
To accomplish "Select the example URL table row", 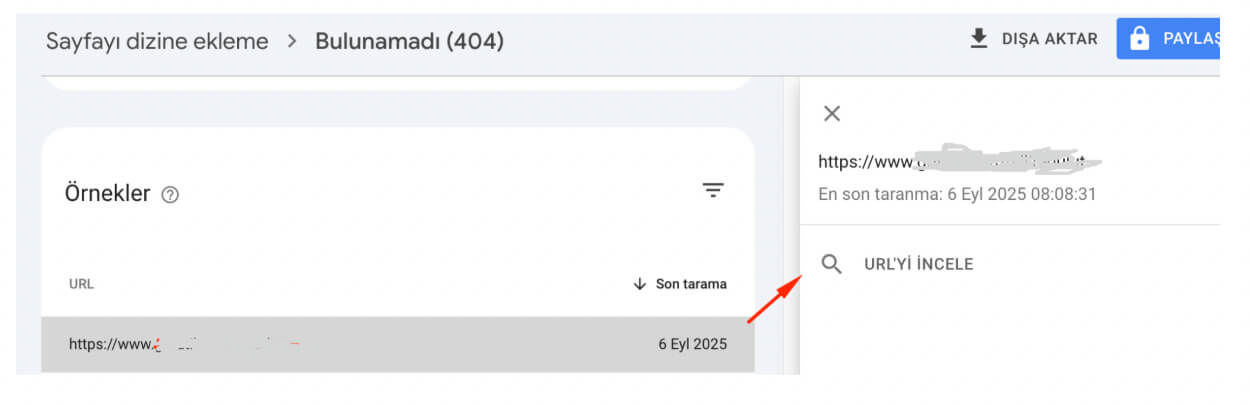I will (x=397, y=344).
